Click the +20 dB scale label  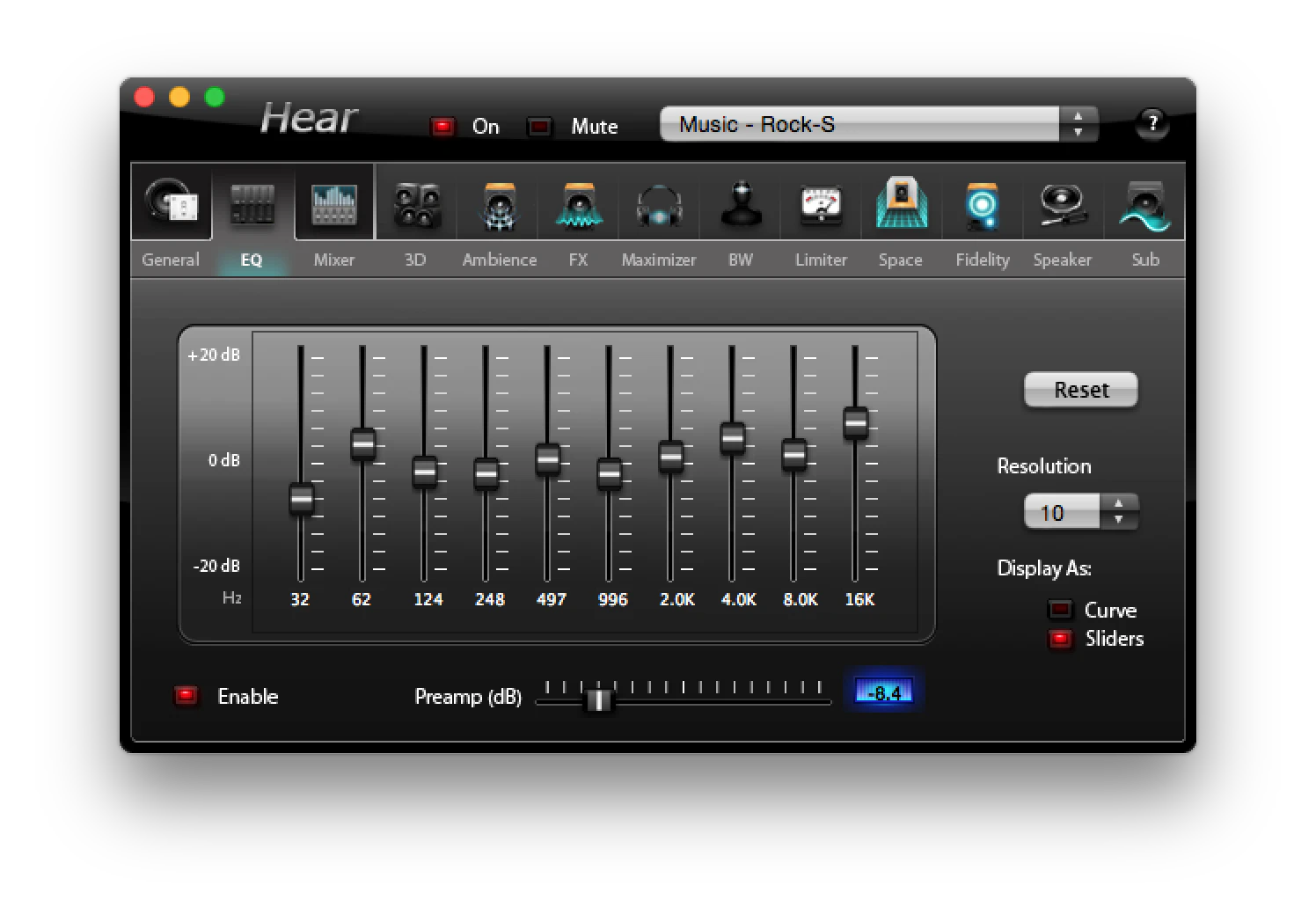click(x=214, y=355)
